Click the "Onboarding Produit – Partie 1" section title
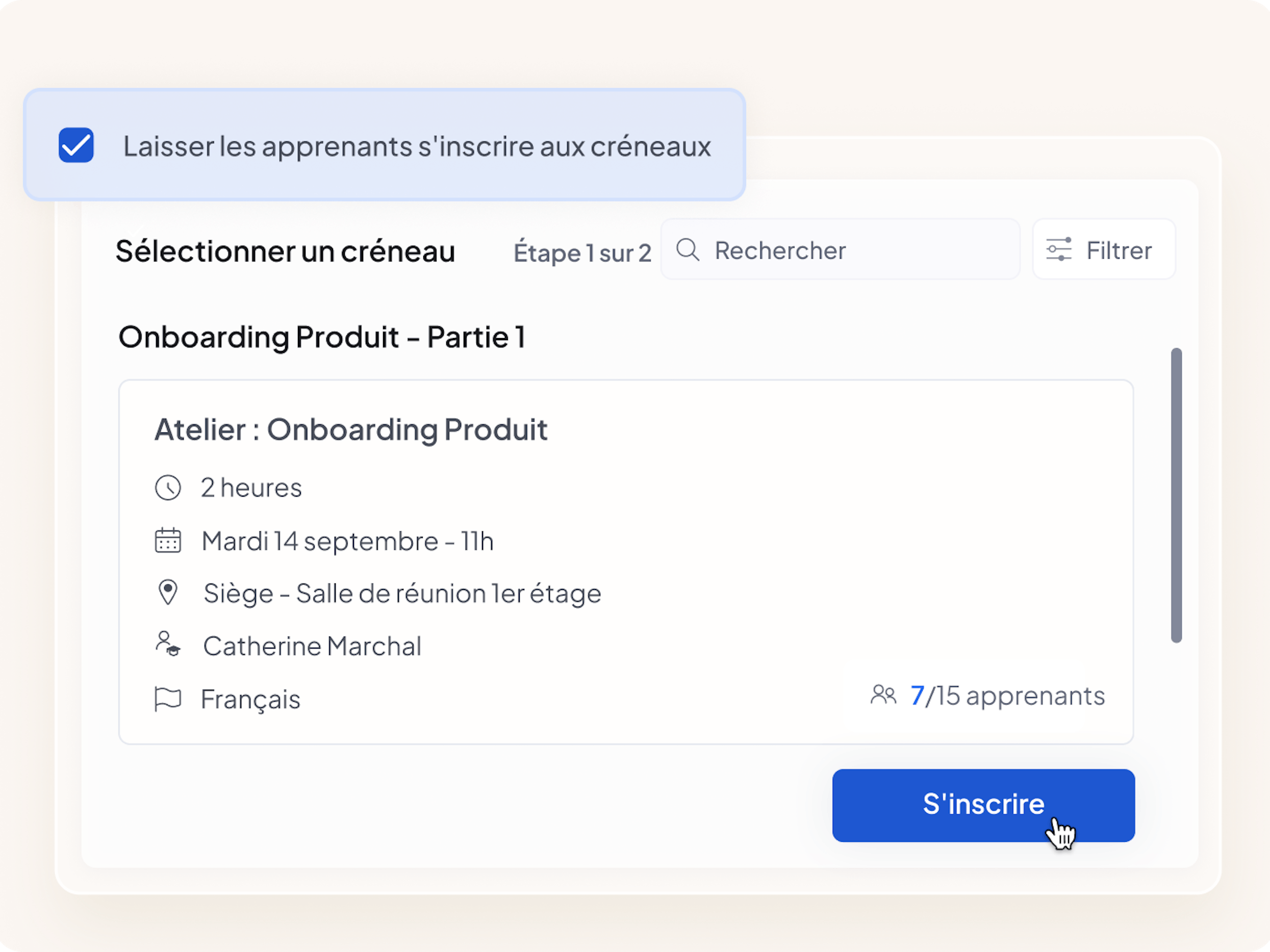1270x952 pixels. 321,337
